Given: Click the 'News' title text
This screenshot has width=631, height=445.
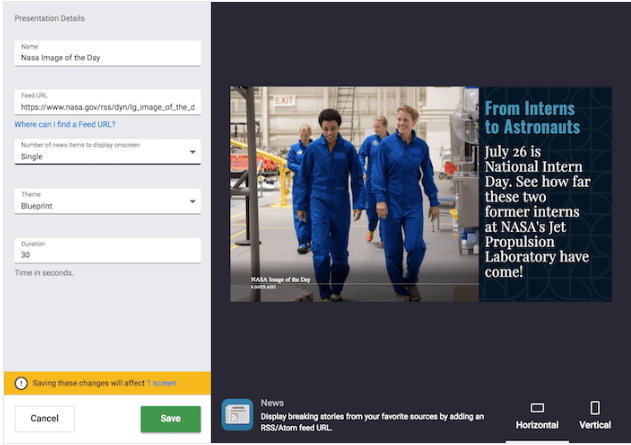Looking at the screenshot, I should tap(272, 403).
